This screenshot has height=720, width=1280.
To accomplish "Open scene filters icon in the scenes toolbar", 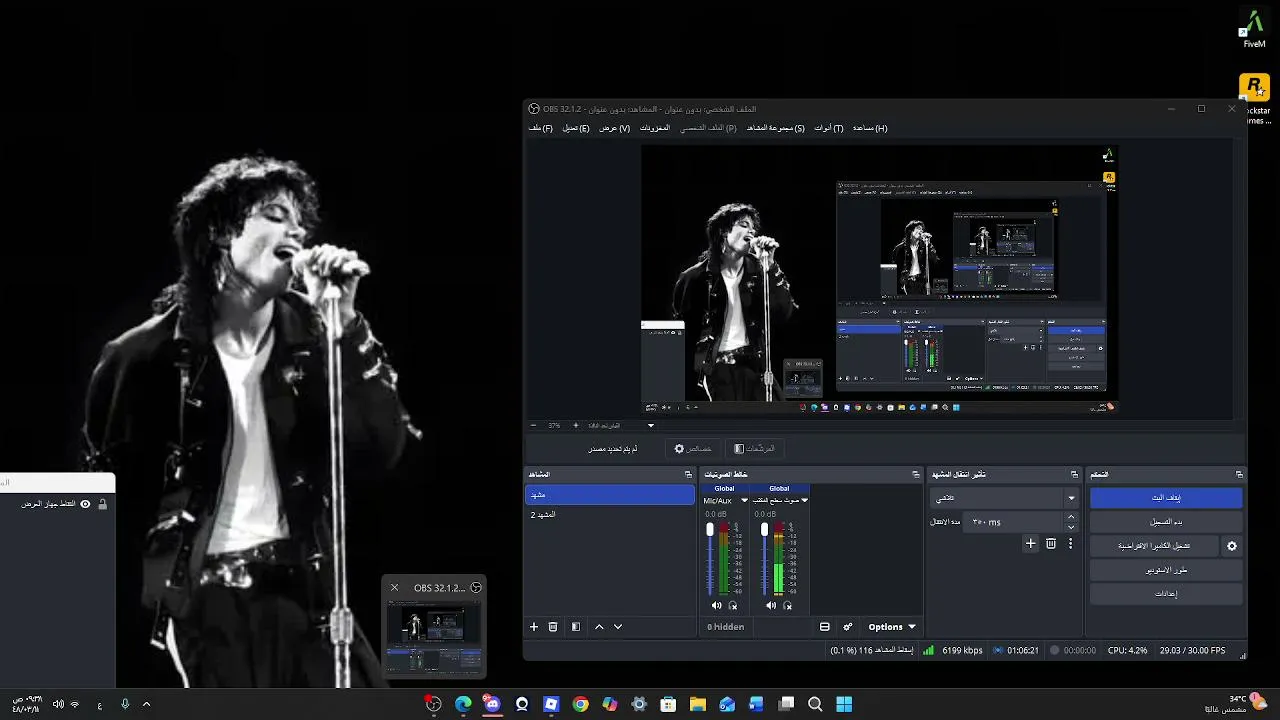I will pyautogui.click(x=576, y=627).
